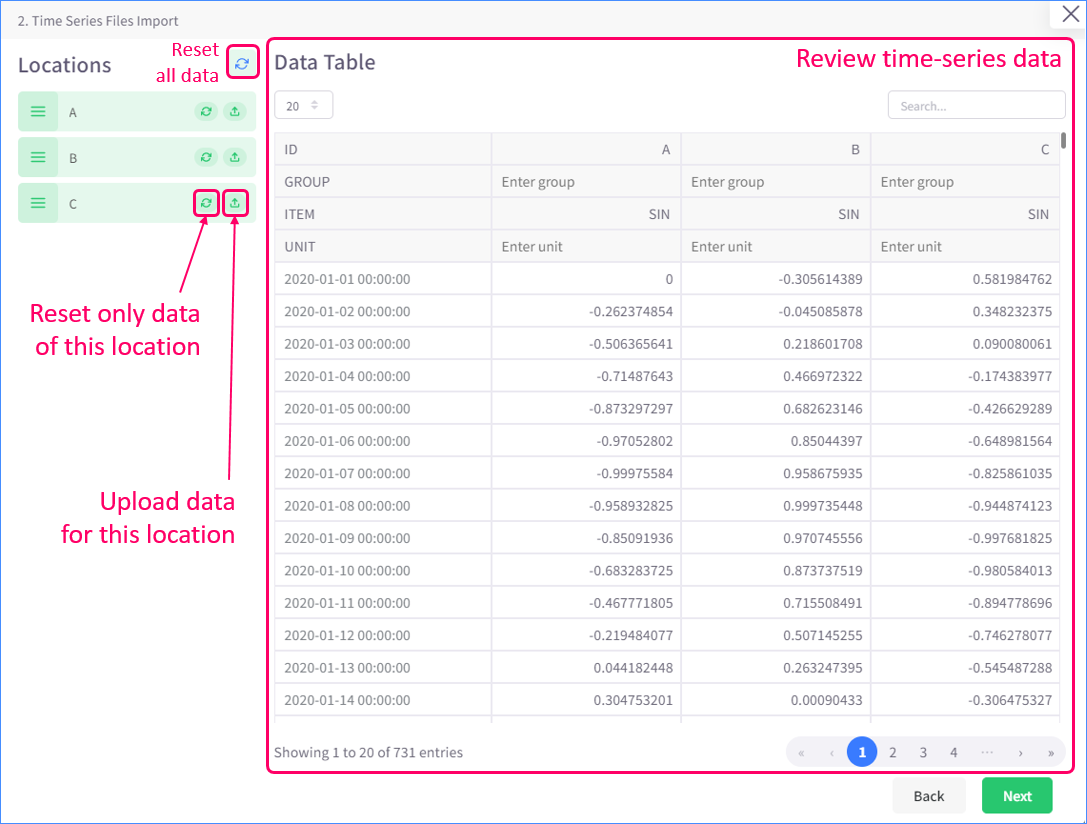Click the ID header cell

(x=383, y=149)
